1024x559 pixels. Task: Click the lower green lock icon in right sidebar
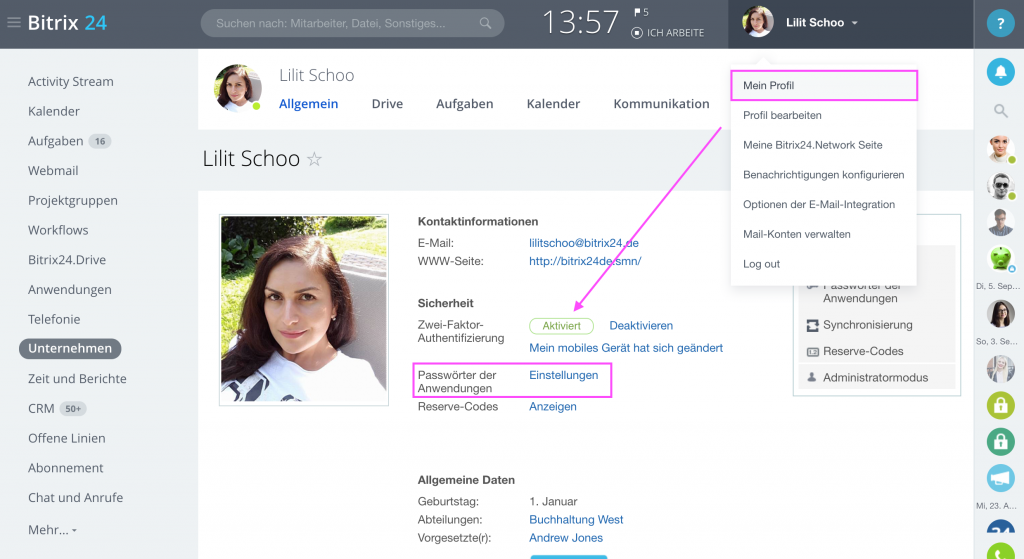(x=1000, y=441)
